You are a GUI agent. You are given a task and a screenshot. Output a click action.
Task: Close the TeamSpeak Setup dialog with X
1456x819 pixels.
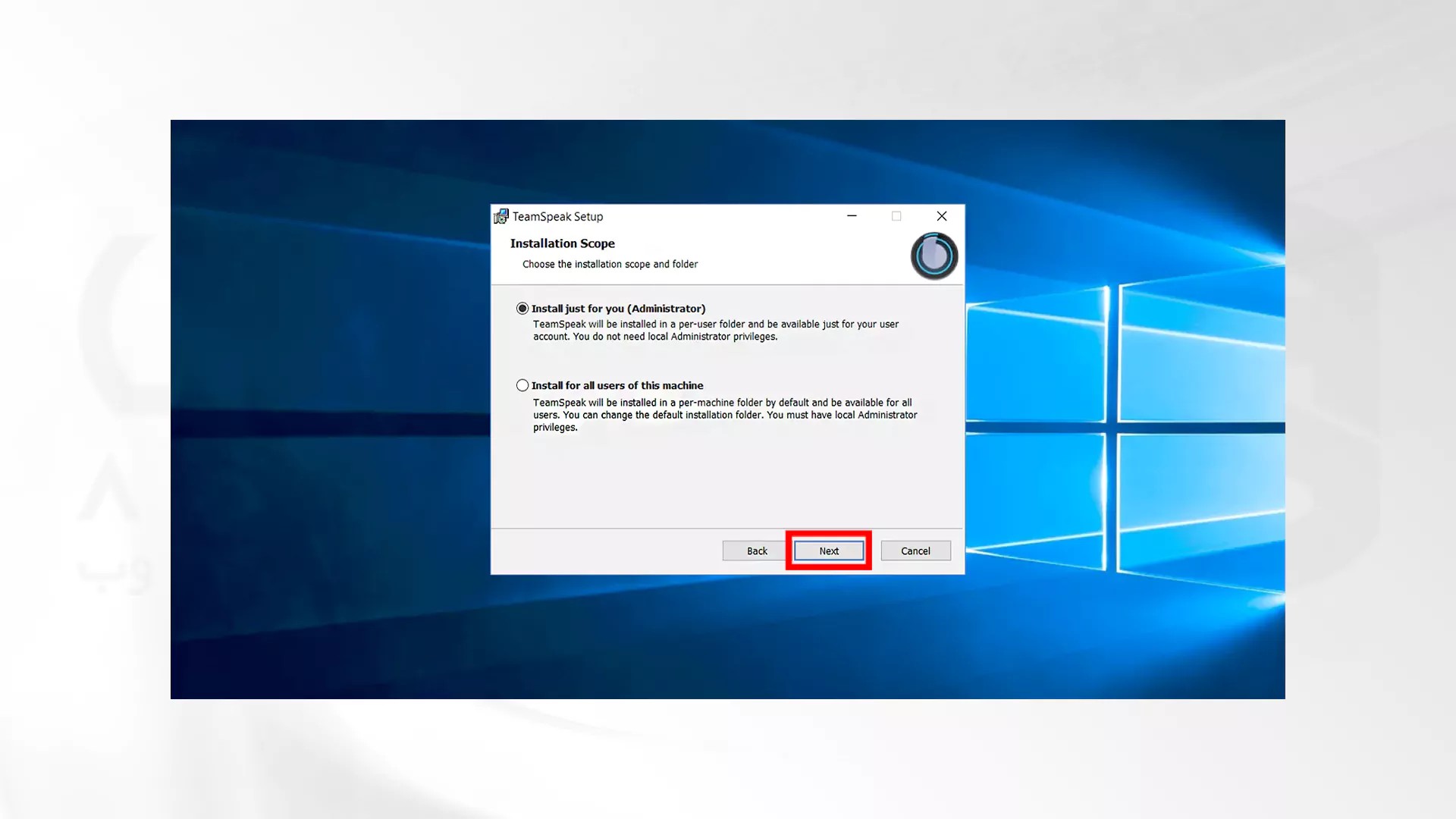point(942,216)
